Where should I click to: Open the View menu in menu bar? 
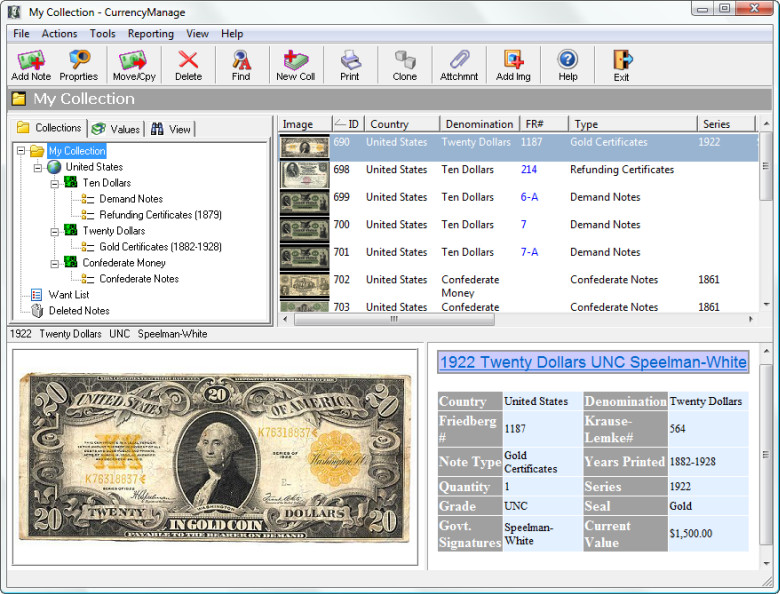pyautogui.click(x=197, y=33)
